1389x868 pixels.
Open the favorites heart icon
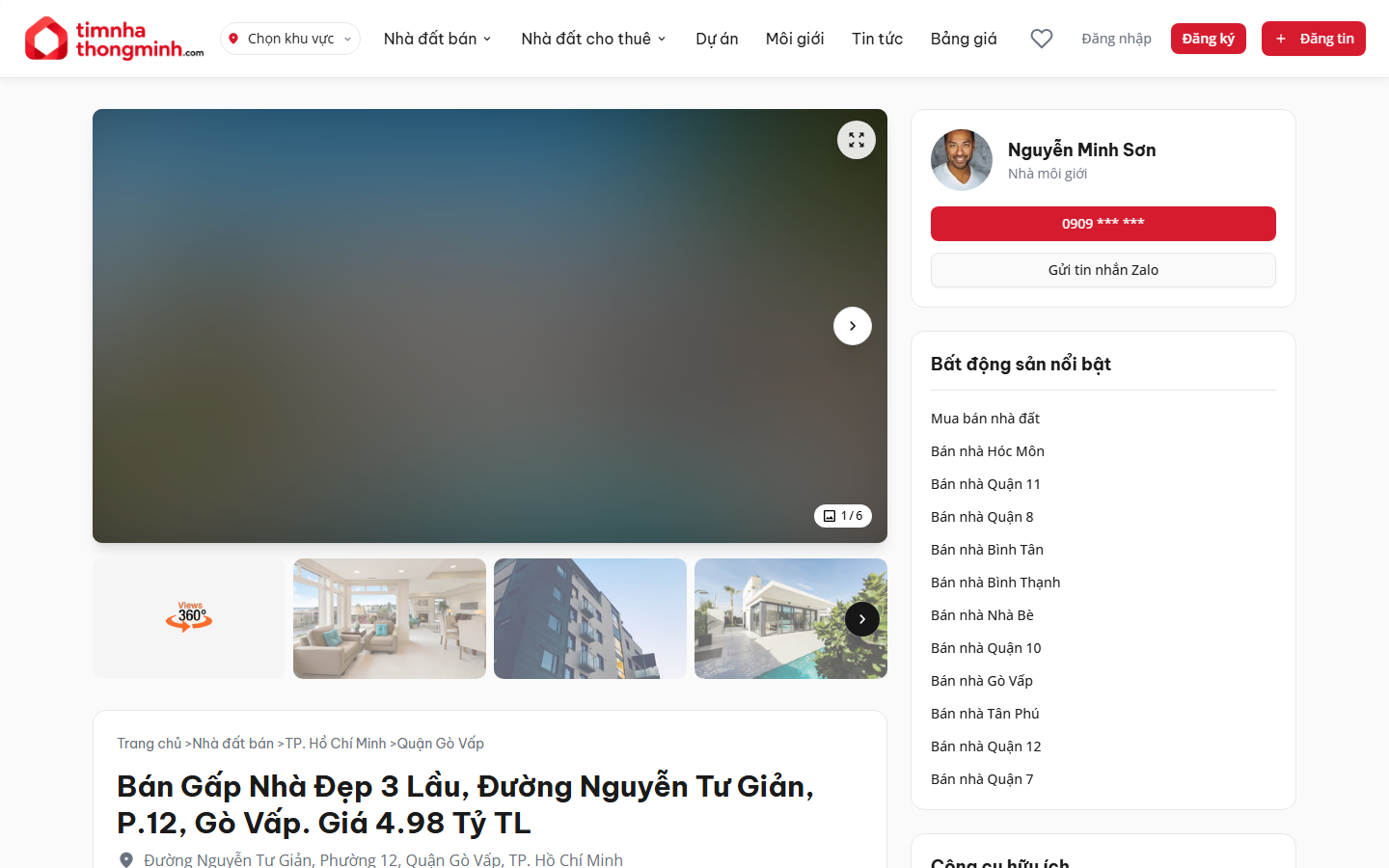[x=1041, y=39]
